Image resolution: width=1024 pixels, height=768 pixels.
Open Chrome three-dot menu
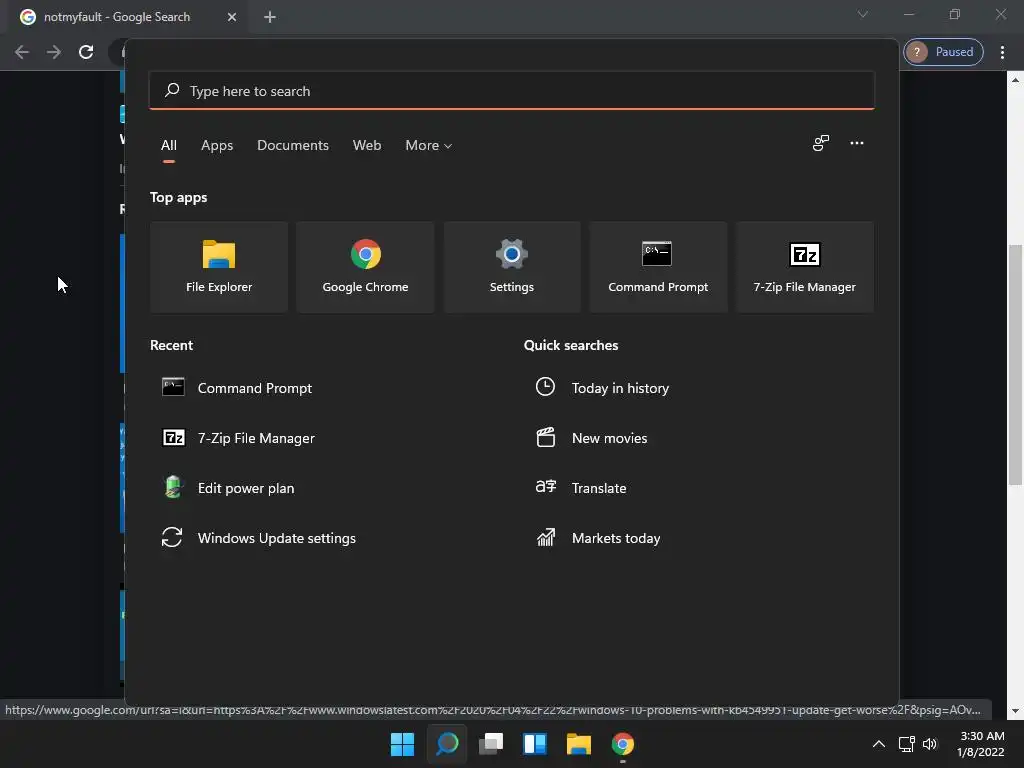1002,52
